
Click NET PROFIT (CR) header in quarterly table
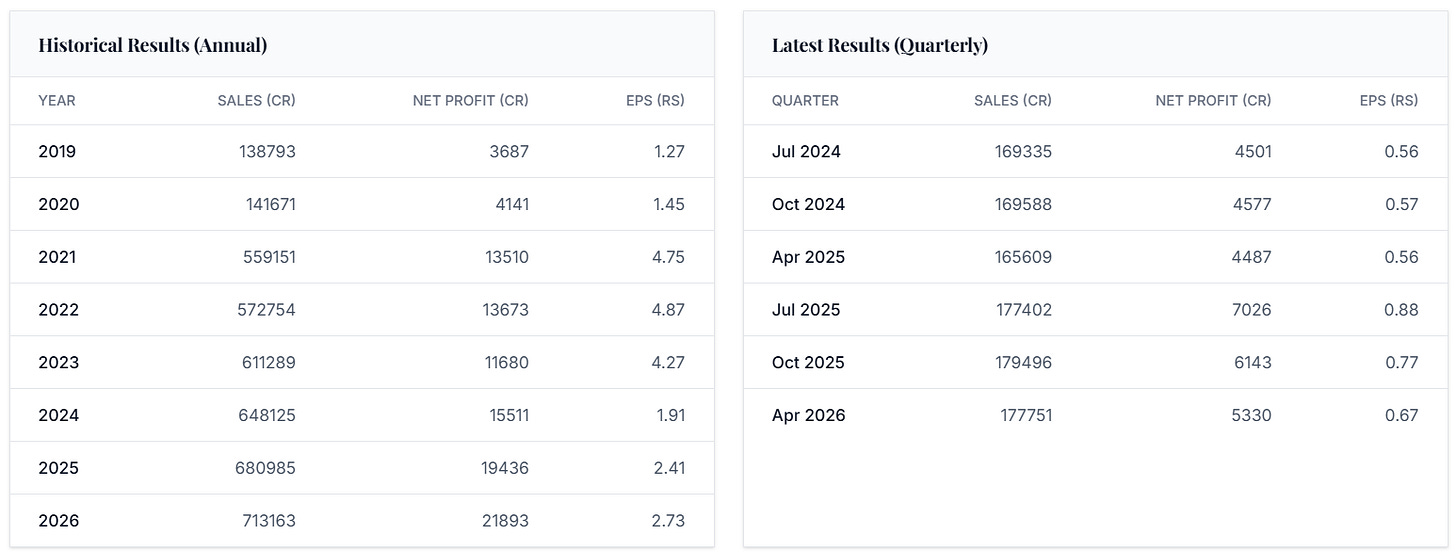tap(1214, 101)
